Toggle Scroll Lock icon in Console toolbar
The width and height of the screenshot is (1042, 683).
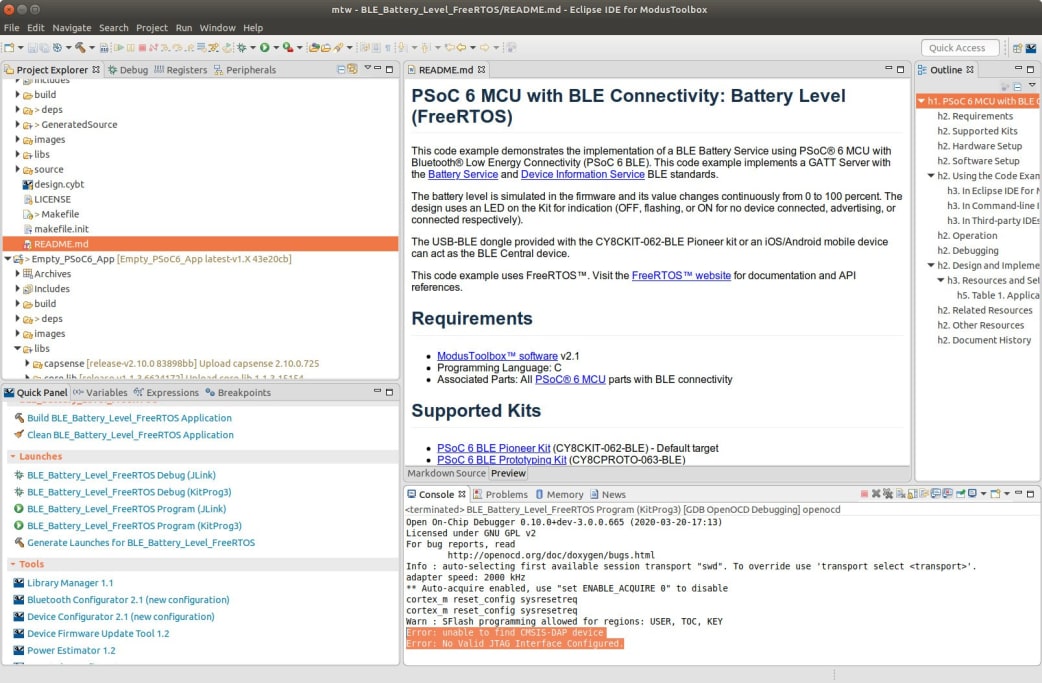click(912, 494)
